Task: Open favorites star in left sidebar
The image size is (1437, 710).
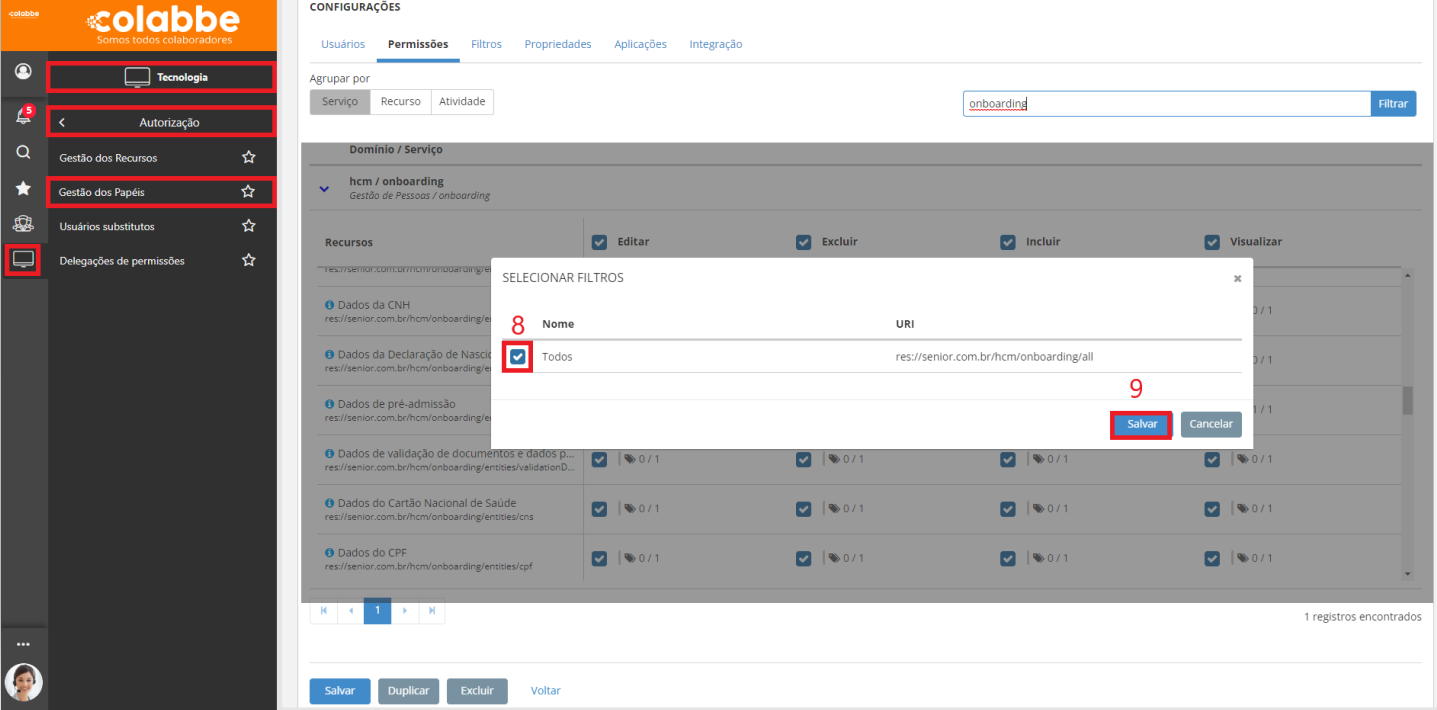Action: tap(23, 189)
